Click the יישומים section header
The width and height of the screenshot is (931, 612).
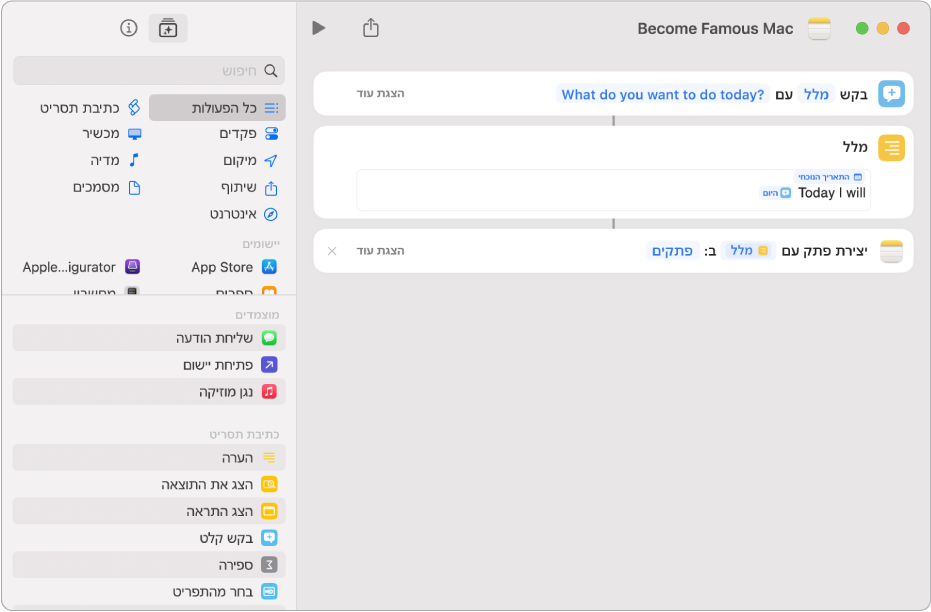pyautogui.click(x=261, y=244)
